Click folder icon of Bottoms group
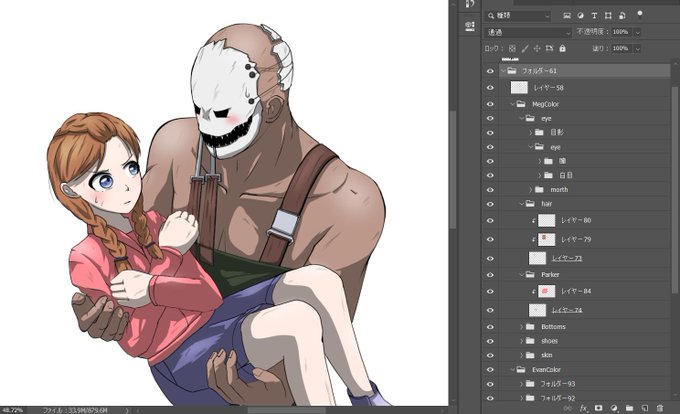The height and width of the screenshot is (414, 680). pyautogui.click(x=530, y=326)
